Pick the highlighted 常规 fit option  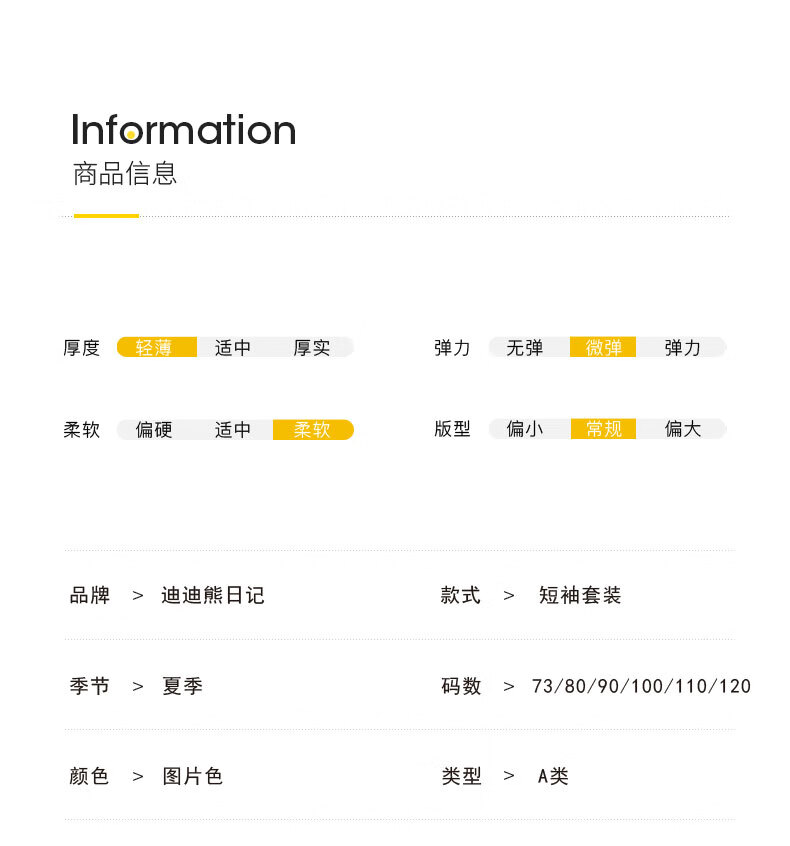coord(603,428)
